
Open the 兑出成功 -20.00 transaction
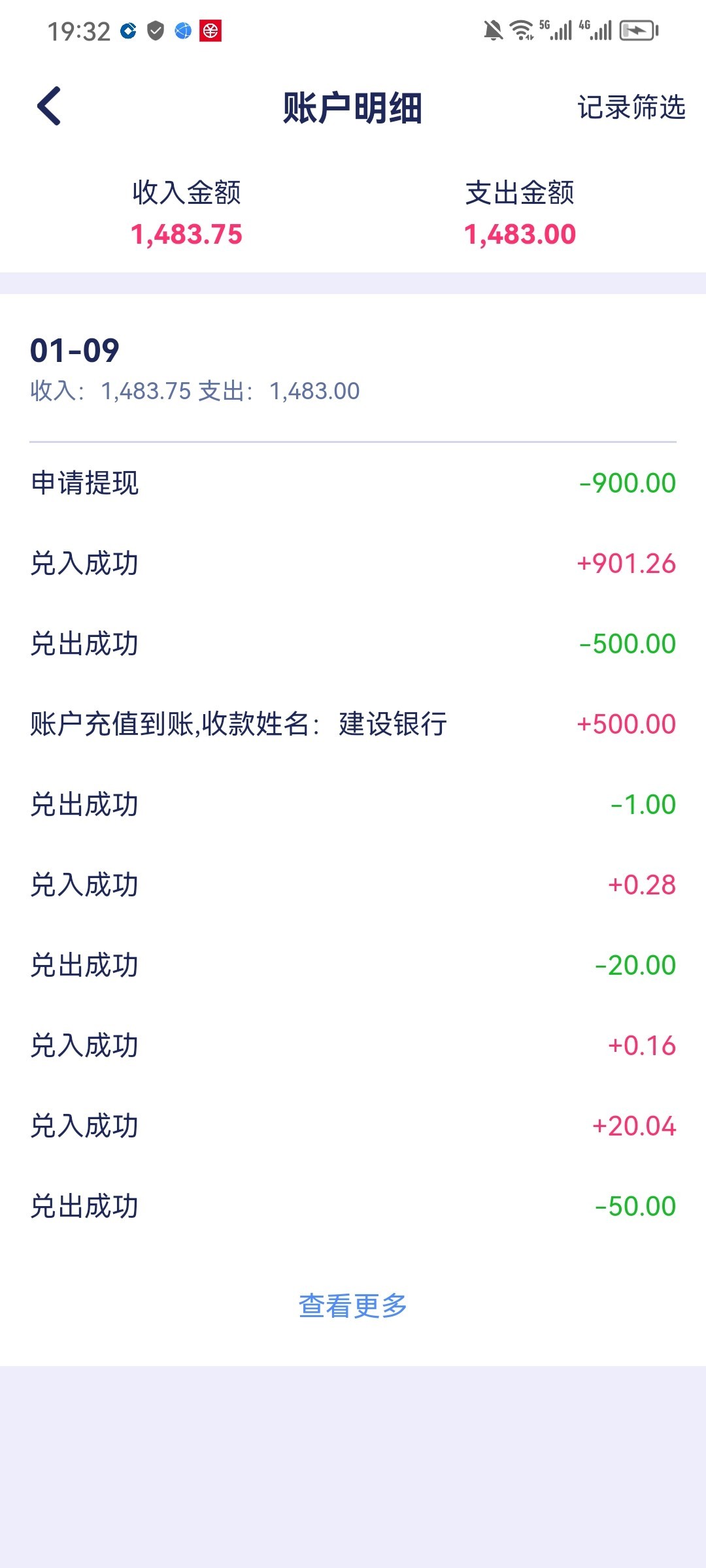(x=353, y=966)
